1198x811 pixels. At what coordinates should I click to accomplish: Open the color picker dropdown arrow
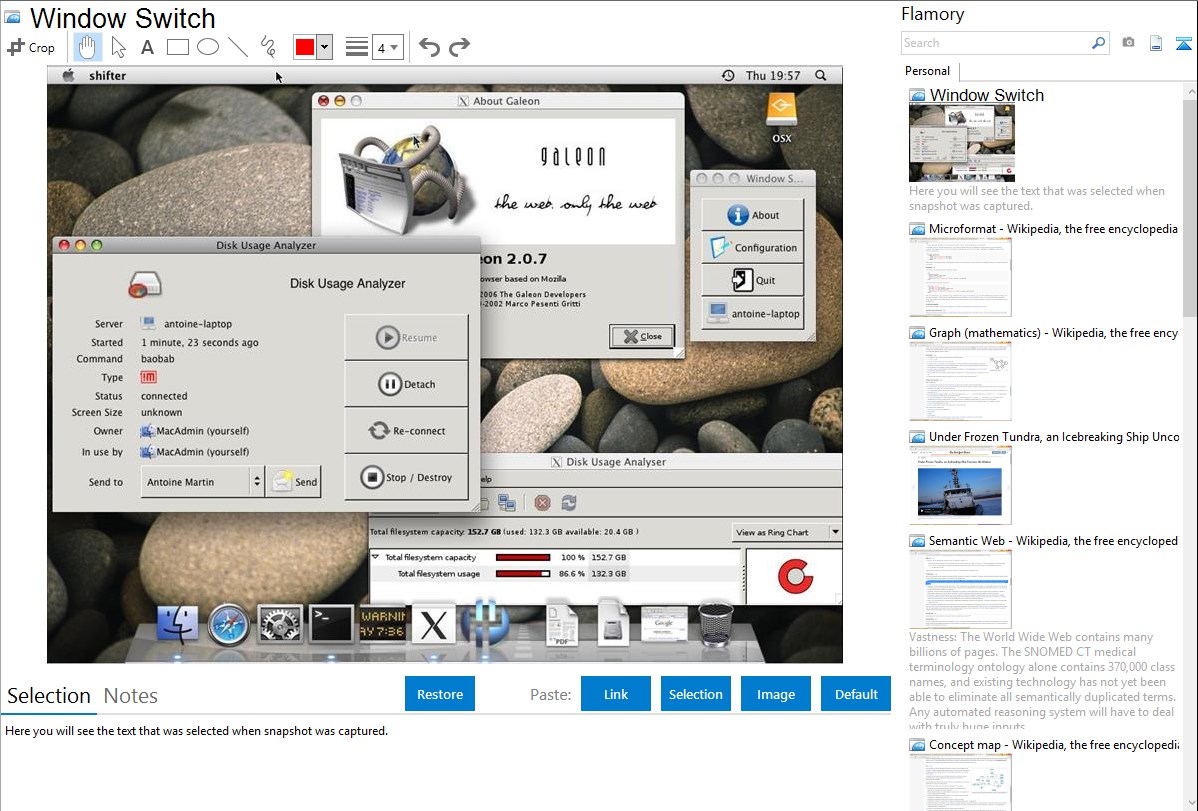pyautogui.click(x=325, y=47)
